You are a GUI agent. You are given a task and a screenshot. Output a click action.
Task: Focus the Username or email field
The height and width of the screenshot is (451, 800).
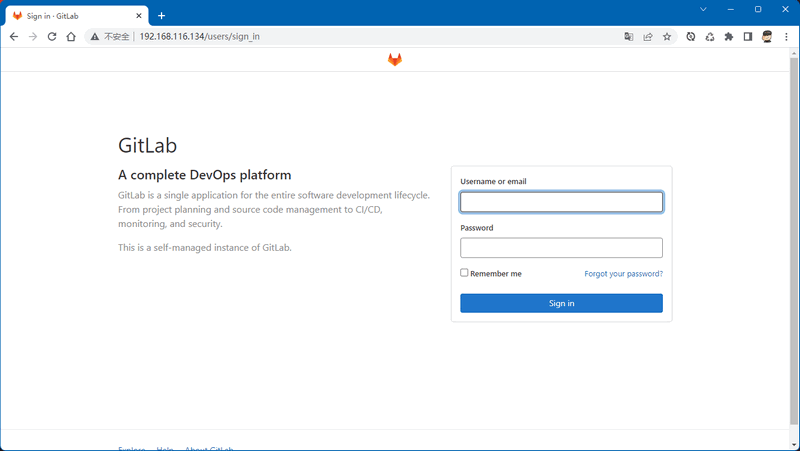[x=561, y=202]
